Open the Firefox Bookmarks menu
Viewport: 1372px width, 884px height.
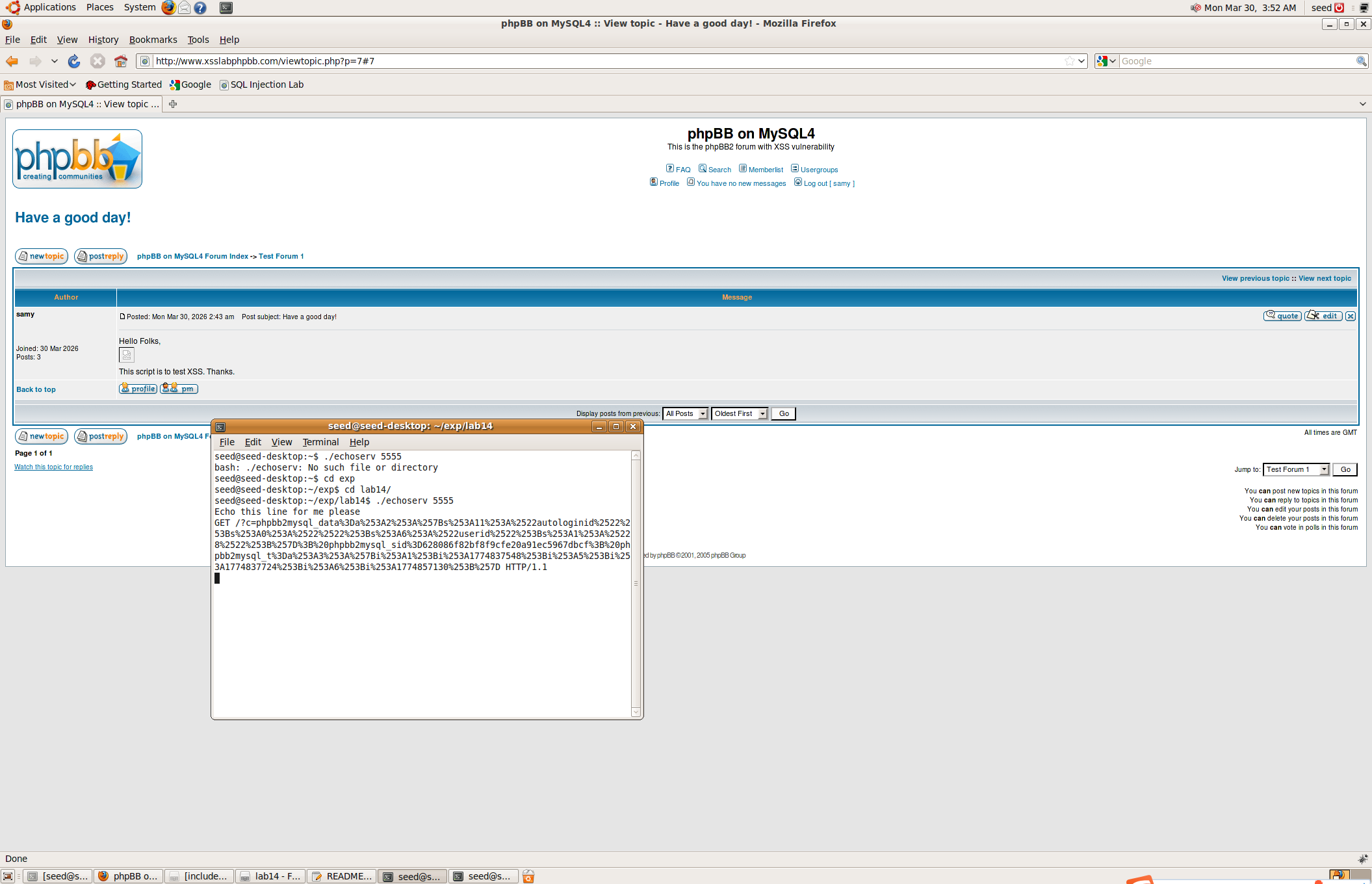click(153, 40)
